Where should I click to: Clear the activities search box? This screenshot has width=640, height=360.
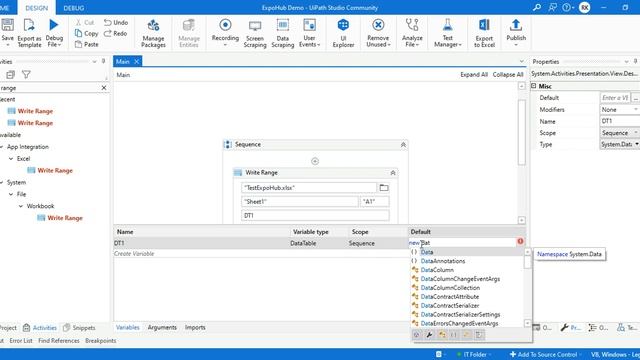tap(104, 88)
